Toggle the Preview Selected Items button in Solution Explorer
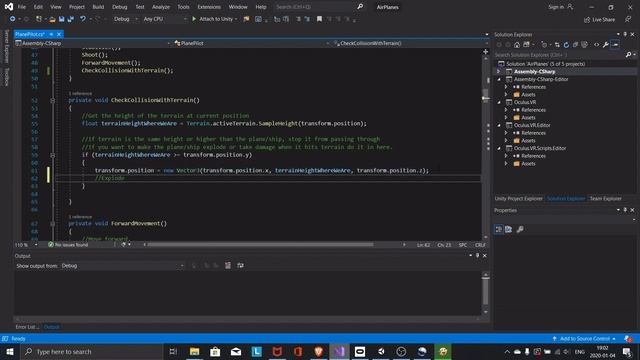 (x=616, y=45)
